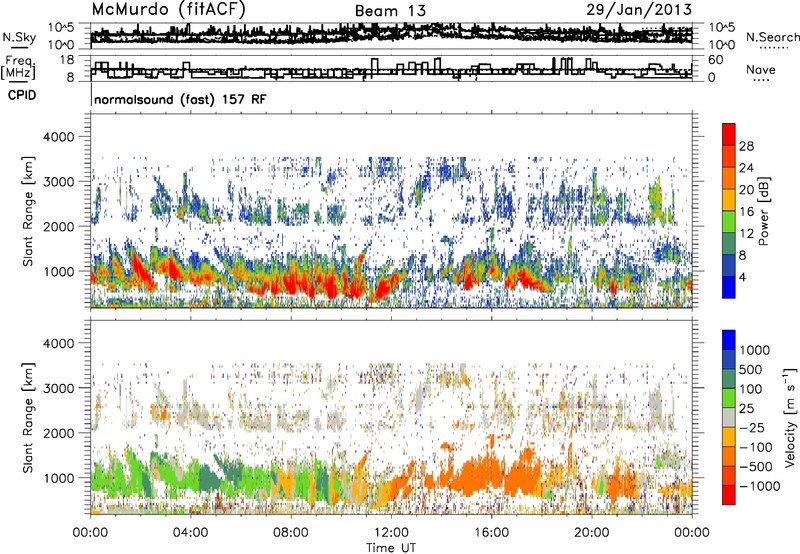Click the -1000 tick on velocity colorbar
This screenshot has height=554, width=800.
pyautogui.click(x=759, y=486)
